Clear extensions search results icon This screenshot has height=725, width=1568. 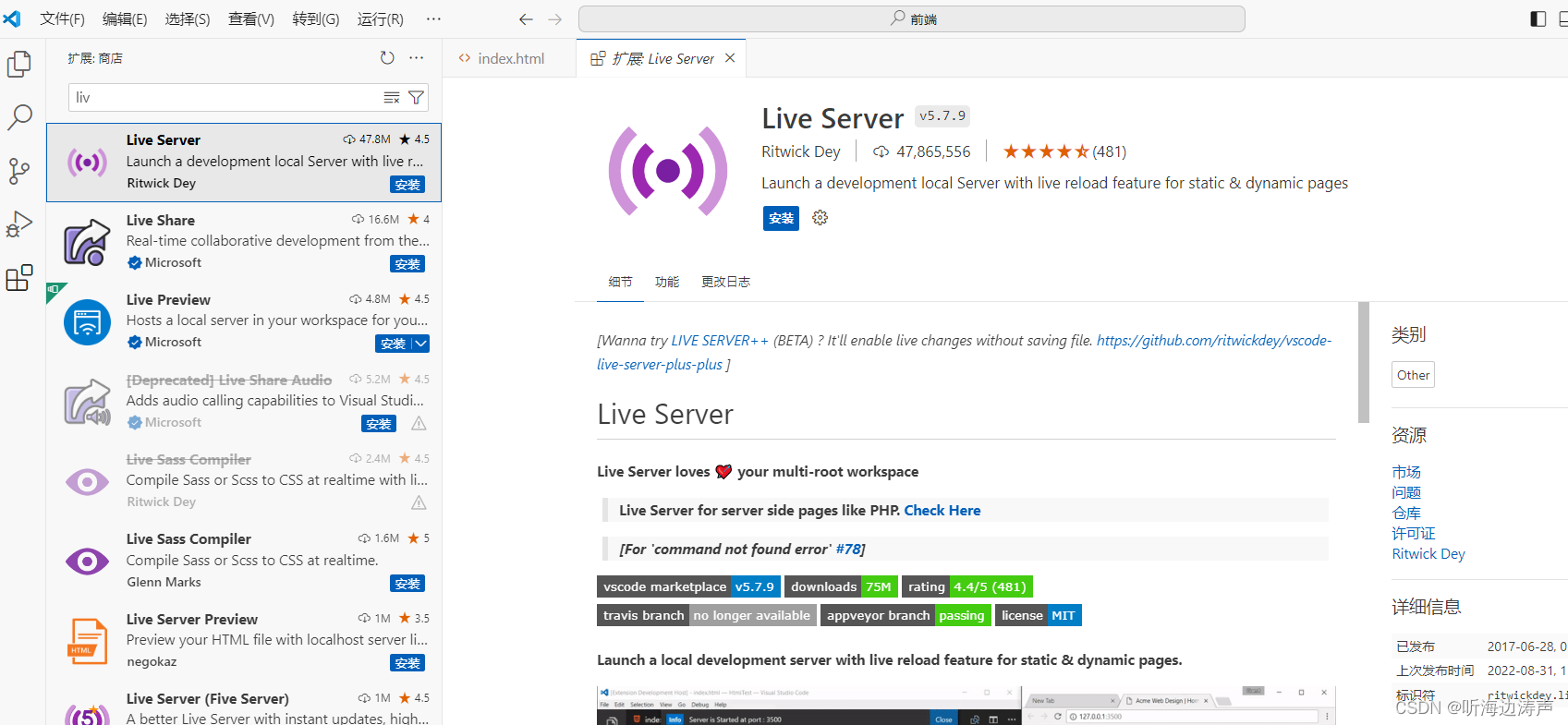pyautogui.click(x=392, y=97)
